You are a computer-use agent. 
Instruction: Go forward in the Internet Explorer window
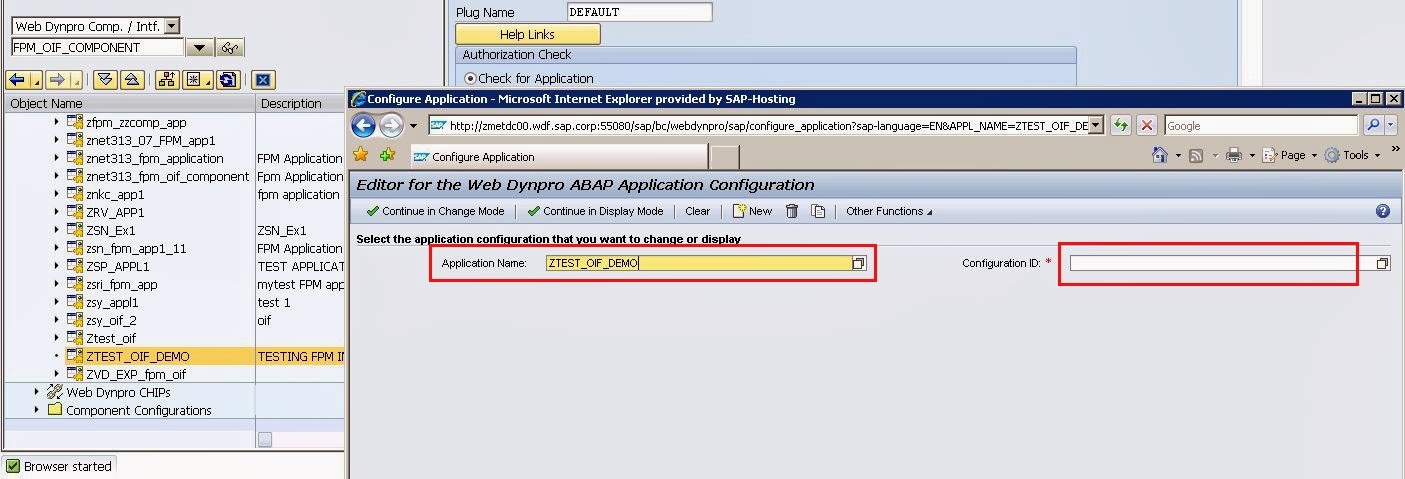point(392,125)
